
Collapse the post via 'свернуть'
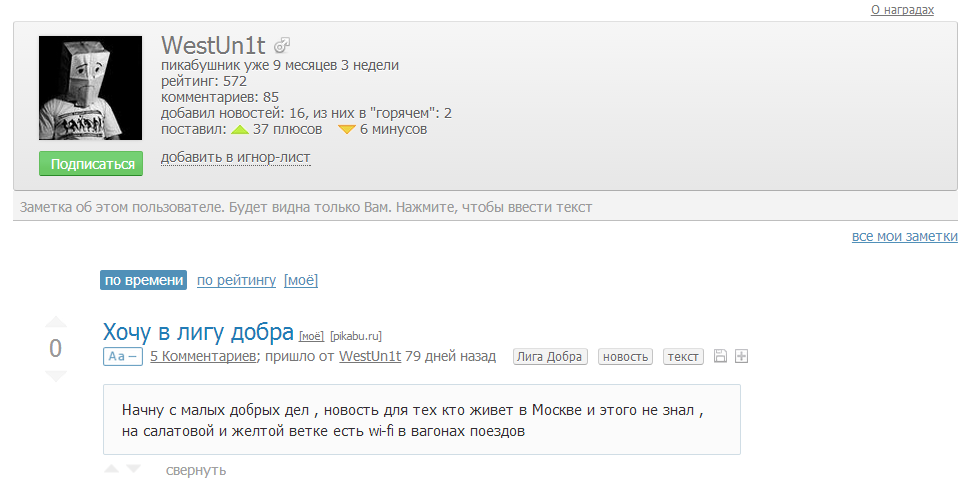coord(196,470)
